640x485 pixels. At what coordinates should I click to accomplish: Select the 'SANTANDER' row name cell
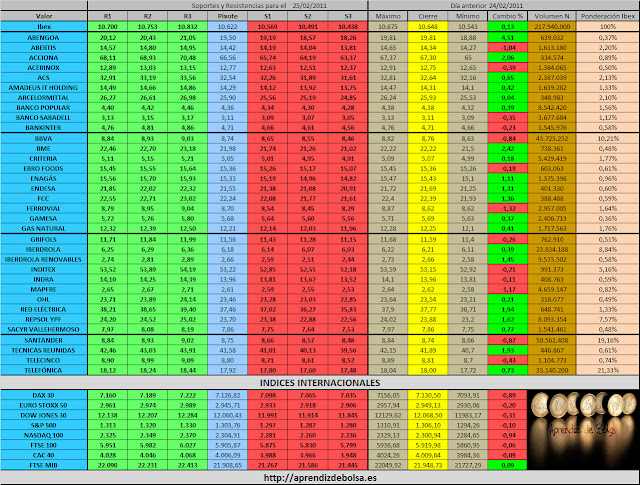tap(44, 340)
